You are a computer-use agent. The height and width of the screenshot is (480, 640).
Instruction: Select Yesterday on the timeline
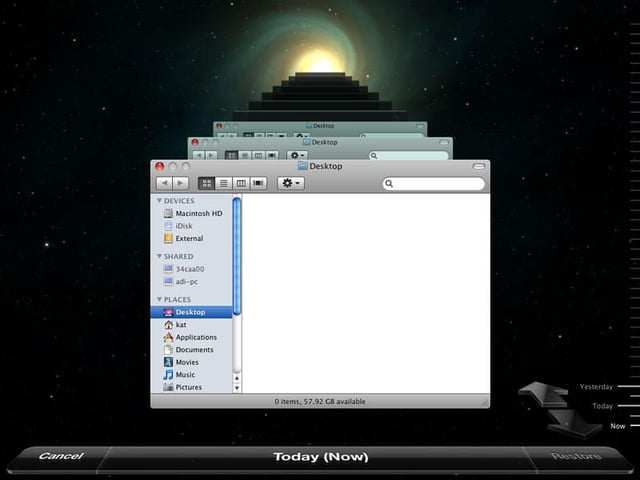[x=596, y=387]
